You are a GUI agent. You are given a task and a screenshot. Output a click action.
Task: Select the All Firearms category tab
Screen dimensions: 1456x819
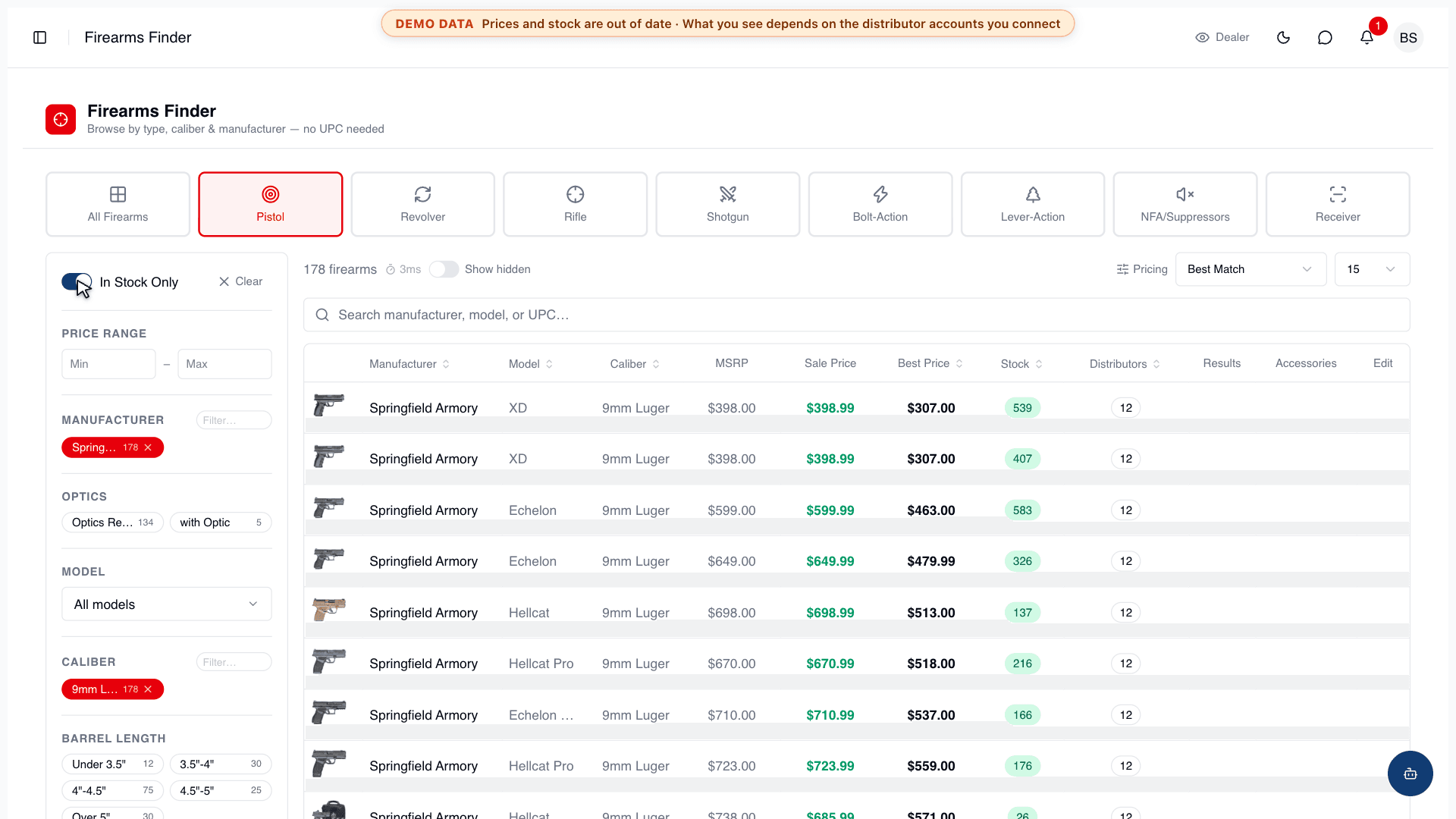coord(118,204)
